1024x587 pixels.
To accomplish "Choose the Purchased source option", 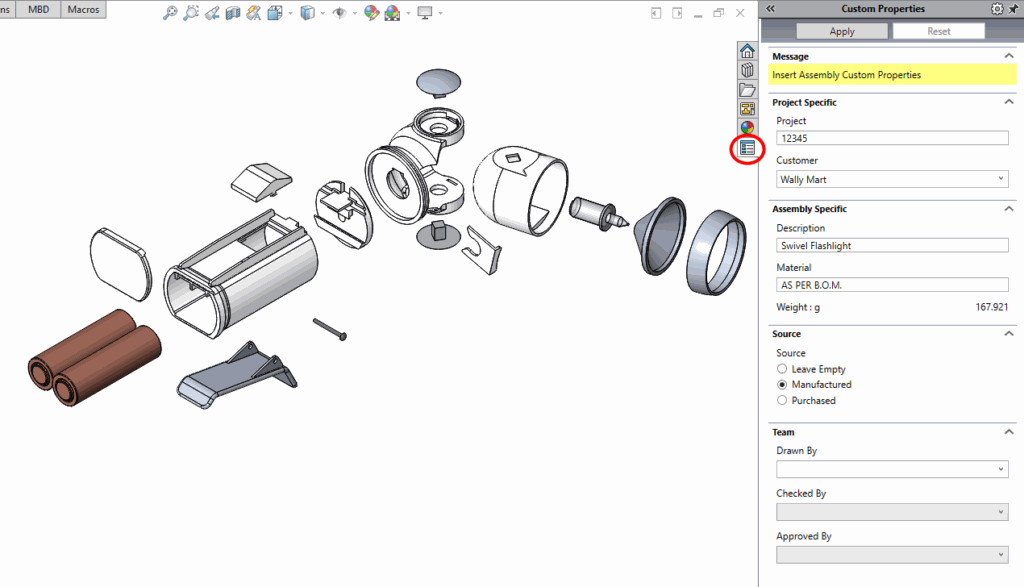I will tap(783, 401).
